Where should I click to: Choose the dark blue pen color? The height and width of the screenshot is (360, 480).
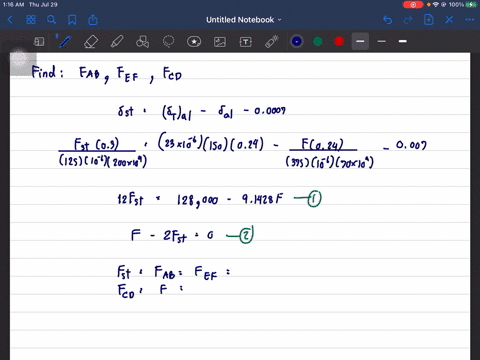pyautogui.click(x=297, y=41)
